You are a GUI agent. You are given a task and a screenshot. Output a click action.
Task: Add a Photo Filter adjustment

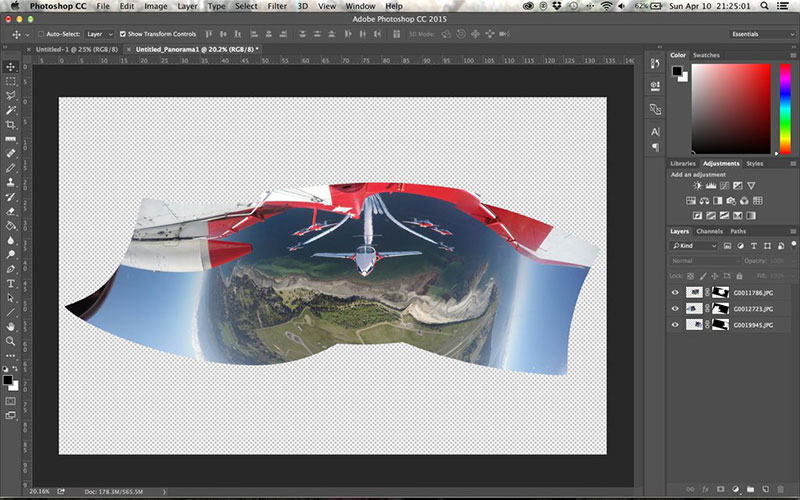coord(731,201)
